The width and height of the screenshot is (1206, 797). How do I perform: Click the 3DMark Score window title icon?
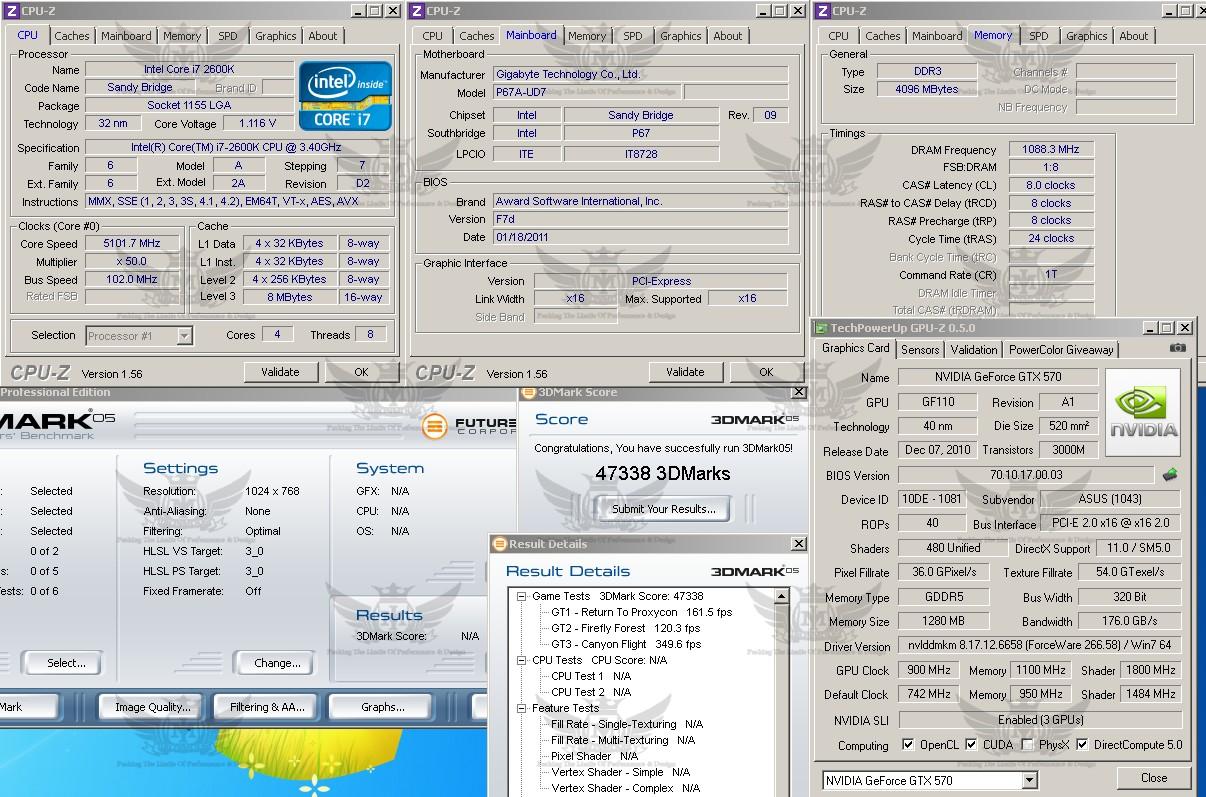pyautogui.click(x=529, y=392)
